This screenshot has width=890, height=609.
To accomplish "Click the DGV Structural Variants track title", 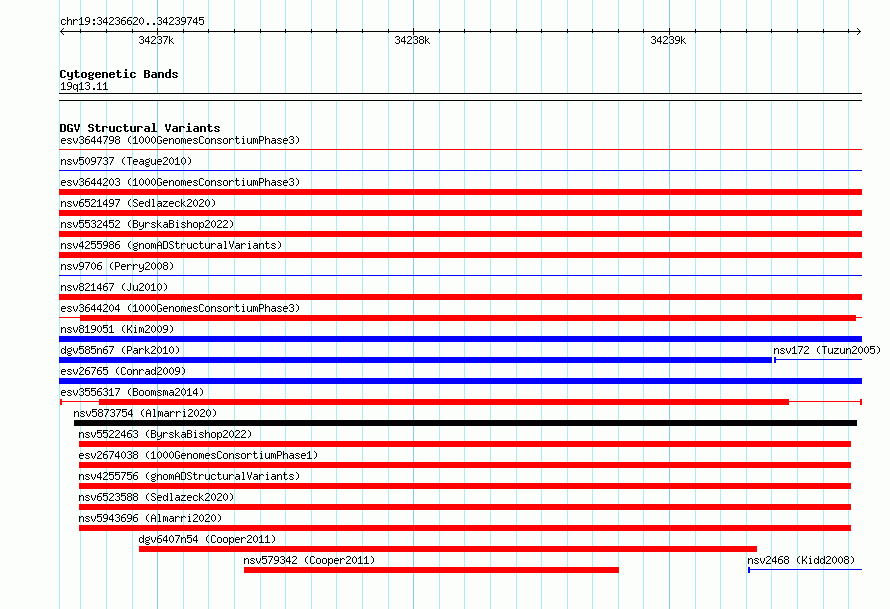I will coord(140,128).
